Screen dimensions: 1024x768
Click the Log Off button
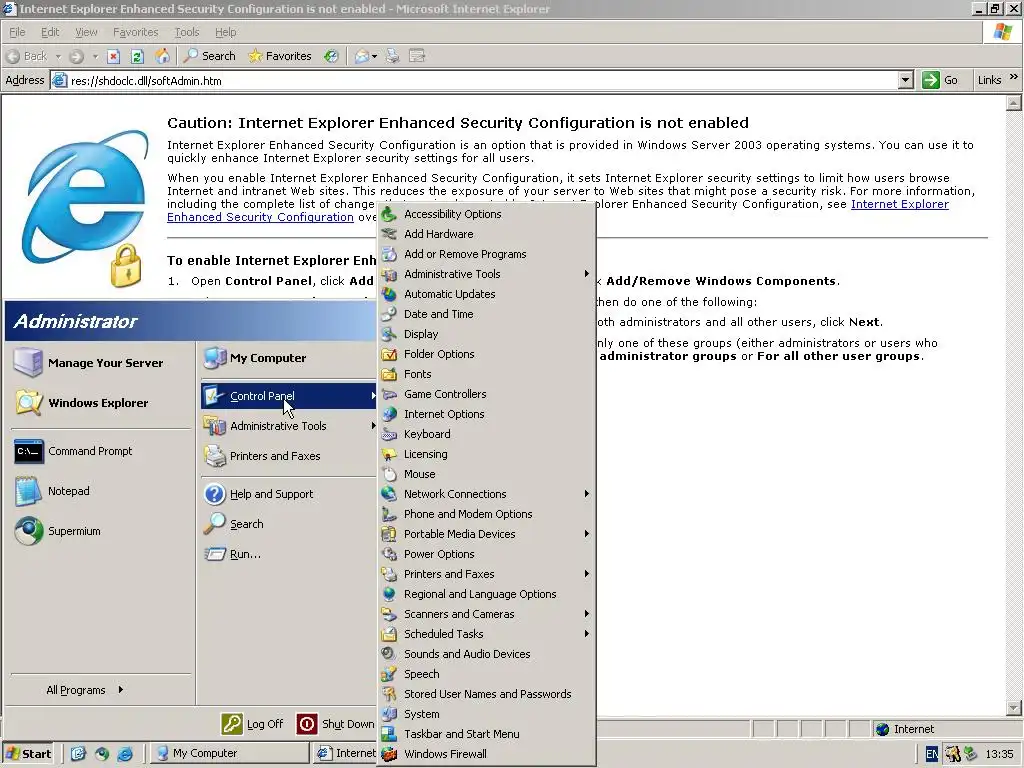tap(252, 724)
